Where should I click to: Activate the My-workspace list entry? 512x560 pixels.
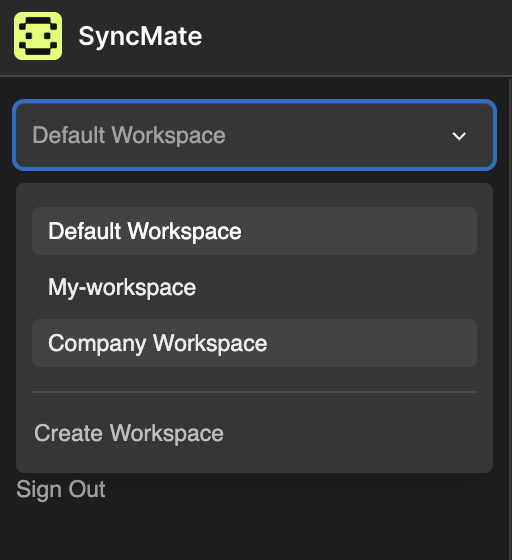click(254, 287)
